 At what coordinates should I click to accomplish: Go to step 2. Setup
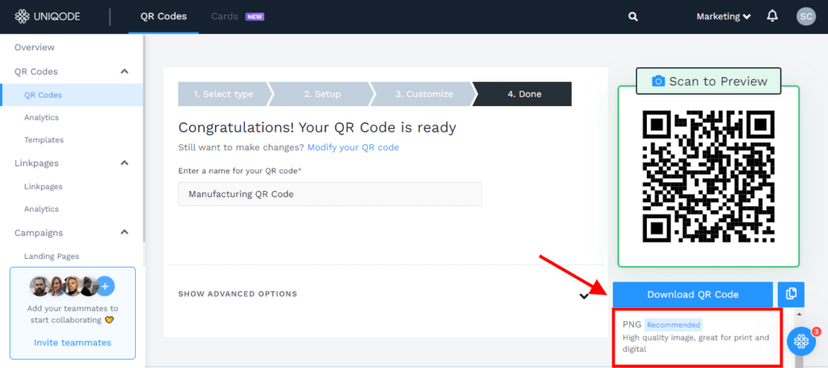[x=322, y=94]
